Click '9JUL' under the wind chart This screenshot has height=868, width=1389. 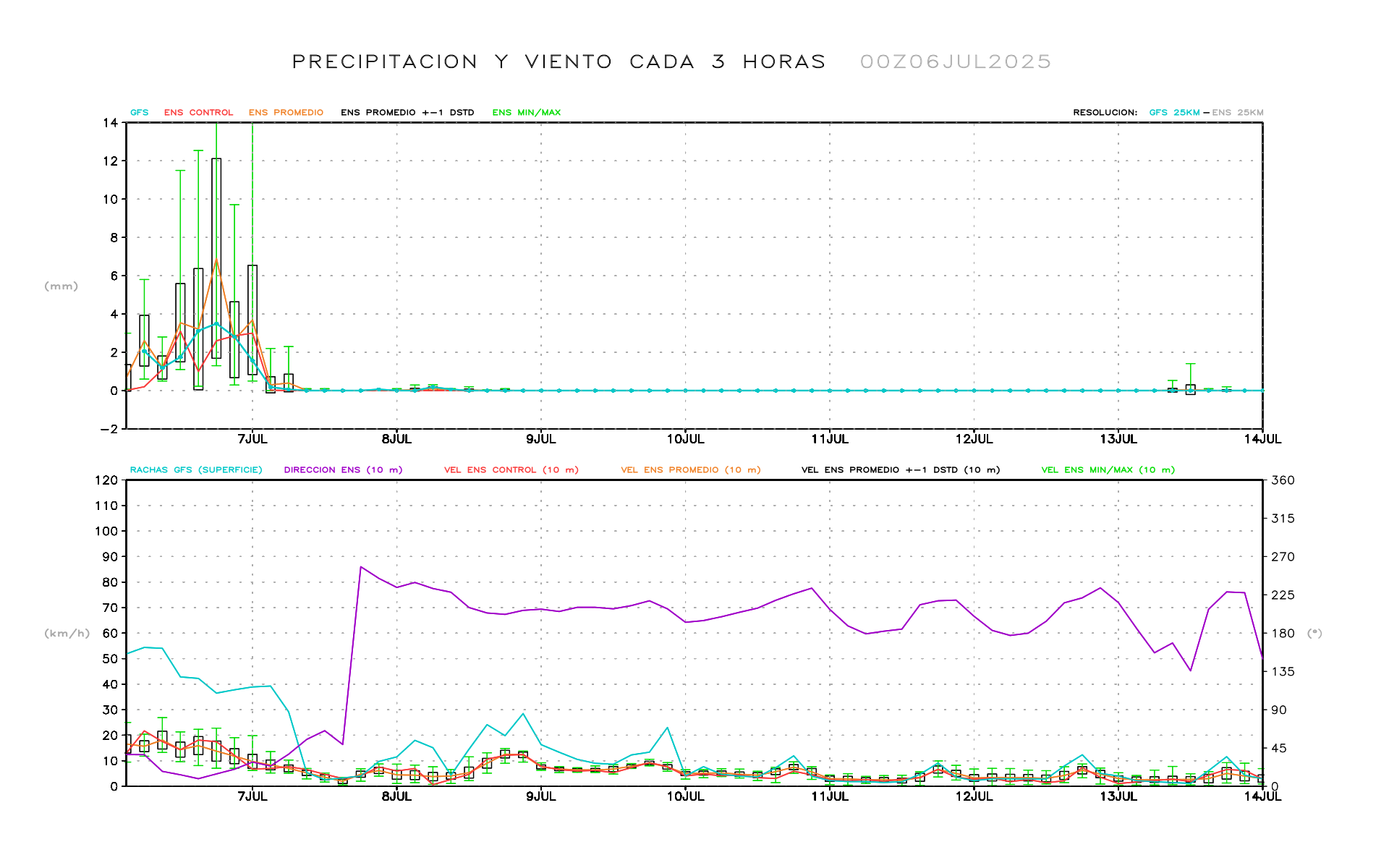pos(541,796)
